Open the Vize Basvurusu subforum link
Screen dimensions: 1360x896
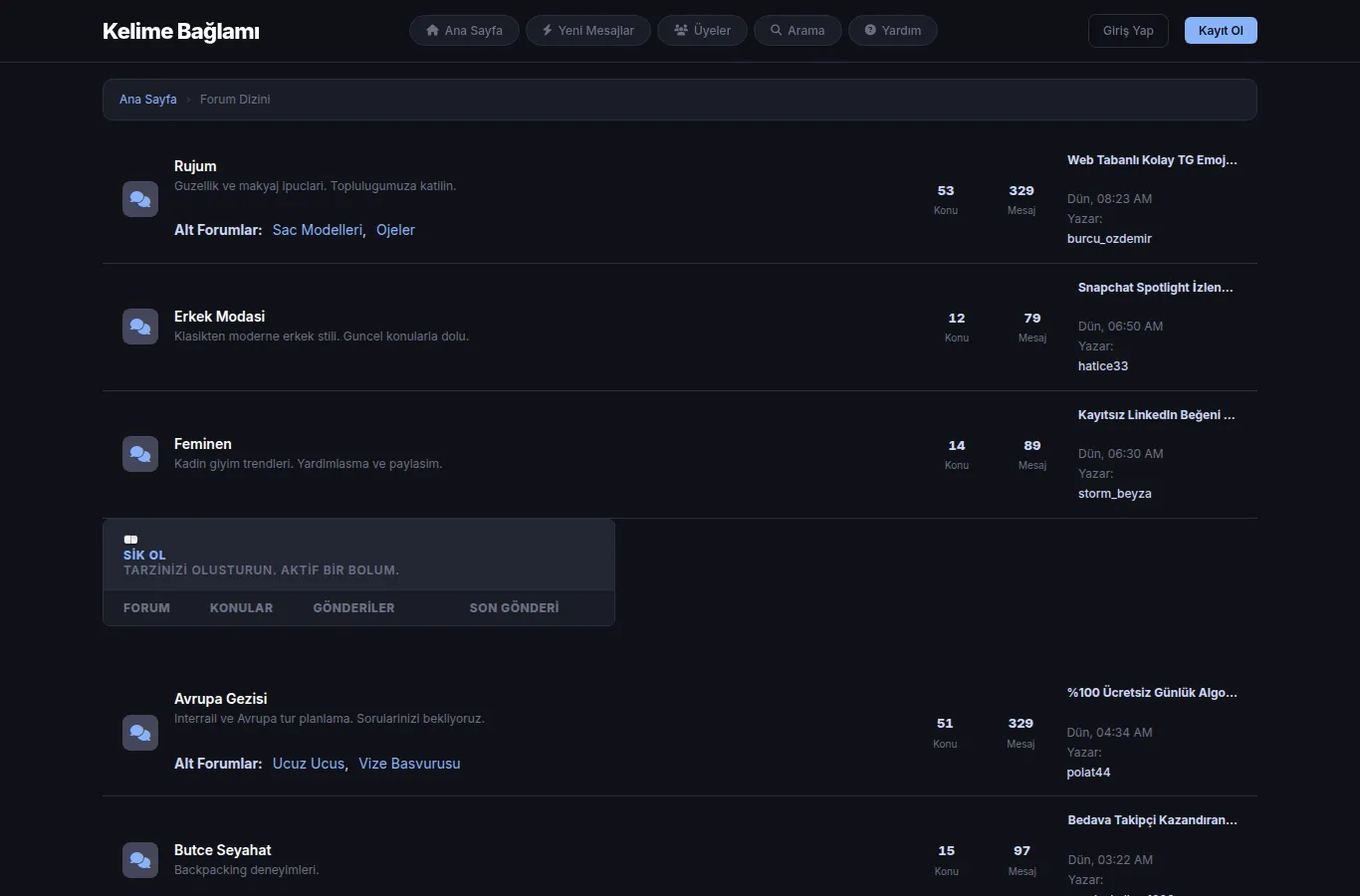[x=409, y=764]
